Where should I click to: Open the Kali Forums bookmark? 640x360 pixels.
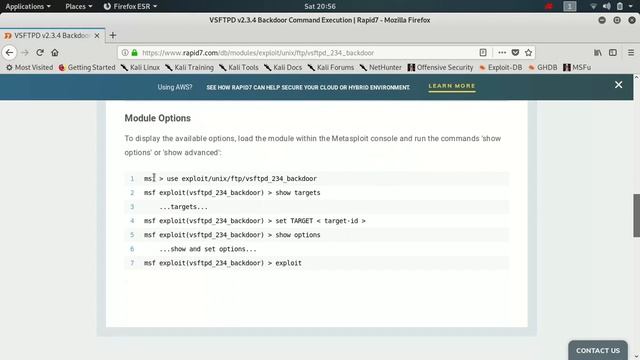click(x=331, y=67)
